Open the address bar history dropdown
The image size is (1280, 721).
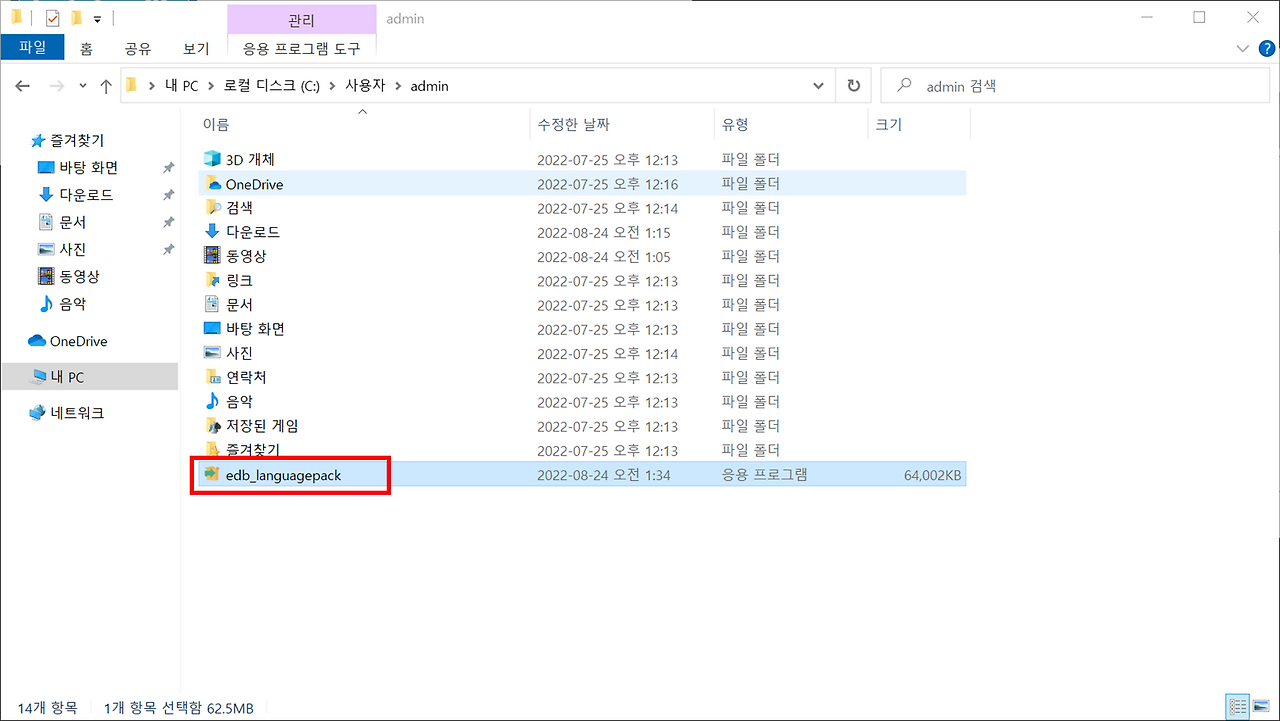[x=818, y=85]
